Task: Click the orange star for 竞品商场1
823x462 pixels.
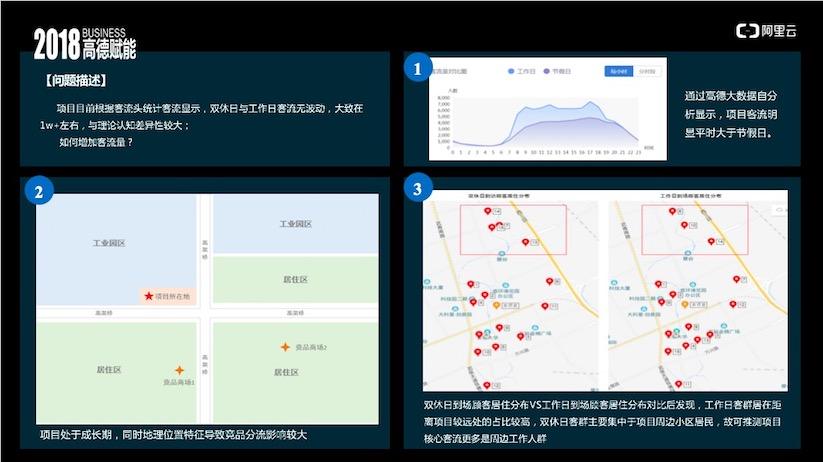Action: coord(180,370)
